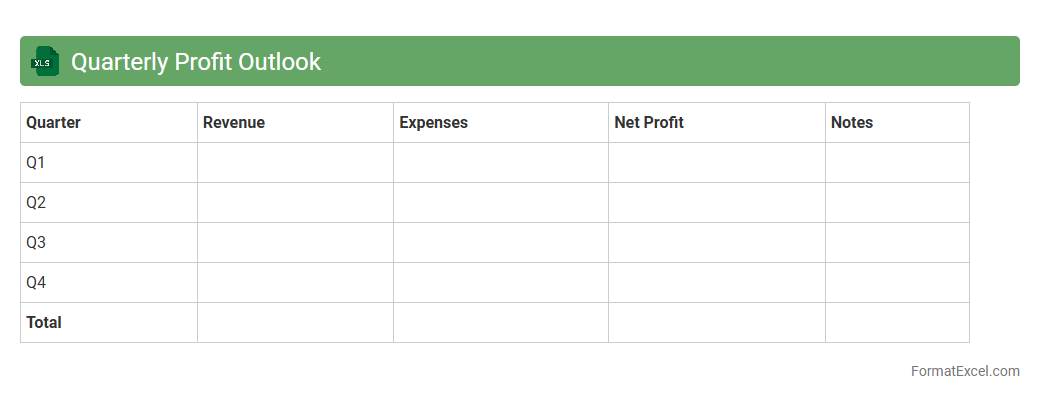
Task: Click the Q1 Notes cell
Action: (x=897, y=163)
